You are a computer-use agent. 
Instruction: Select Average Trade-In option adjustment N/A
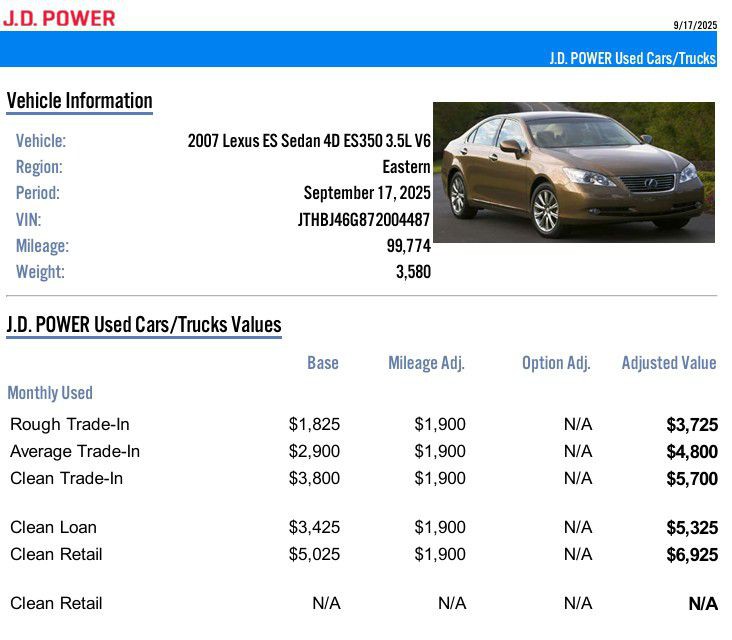(578, 451)
